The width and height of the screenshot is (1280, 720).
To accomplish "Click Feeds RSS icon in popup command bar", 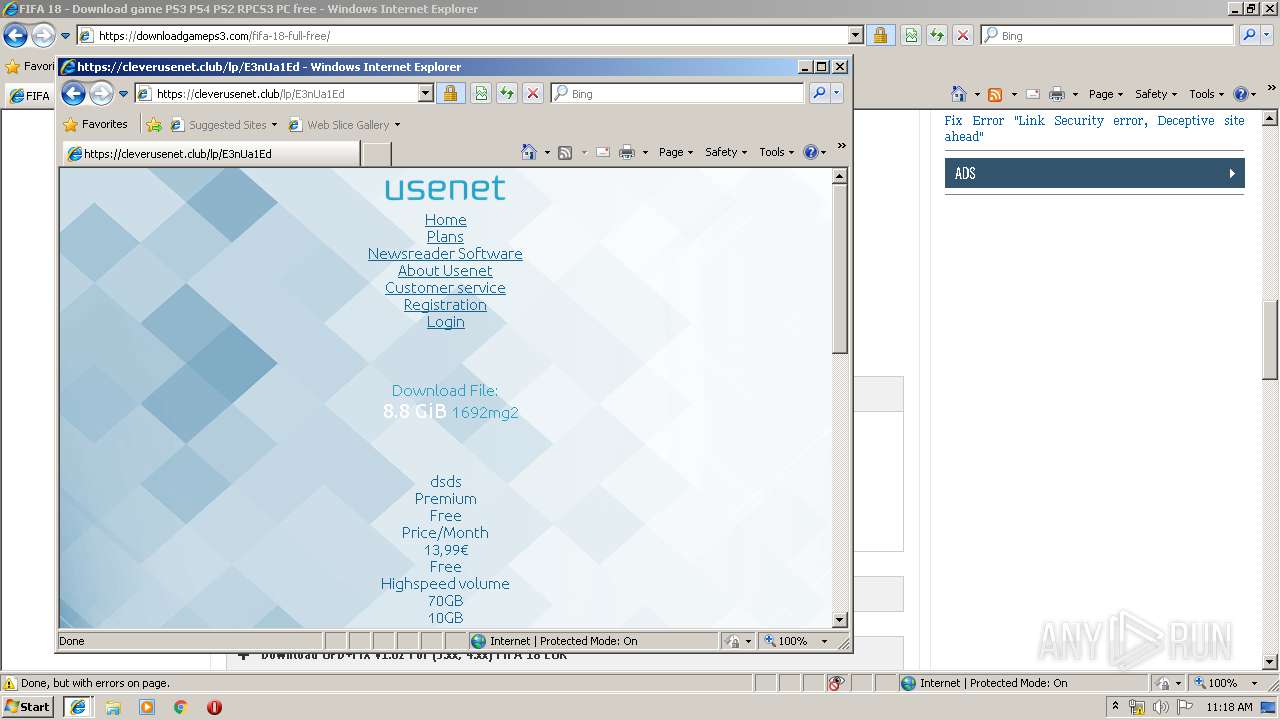I will pyautogui.click(x=565, y=152).
